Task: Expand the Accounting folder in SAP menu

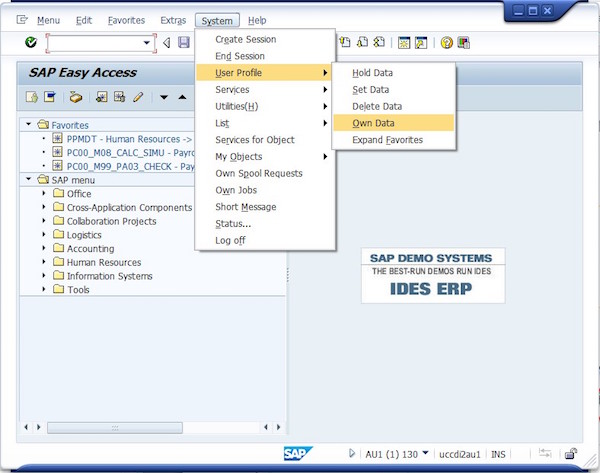Action: click(44, 248)
